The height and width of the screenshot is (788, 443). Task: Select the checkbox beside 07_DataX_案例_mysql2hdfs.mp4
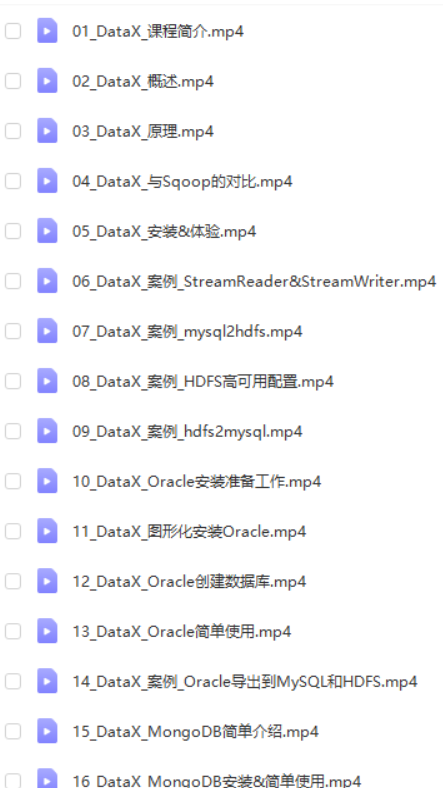click(13, 331)
